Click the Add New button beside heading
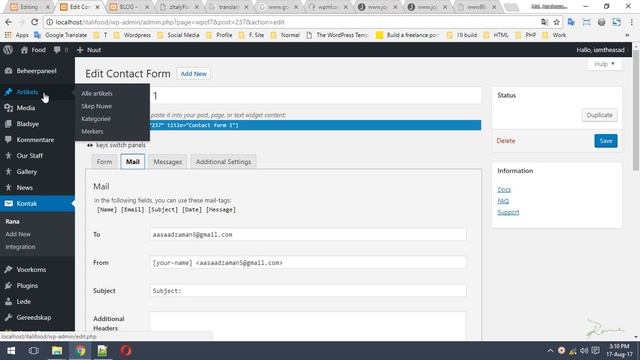The width and height of the screenshot is (640, 360). 193,74
